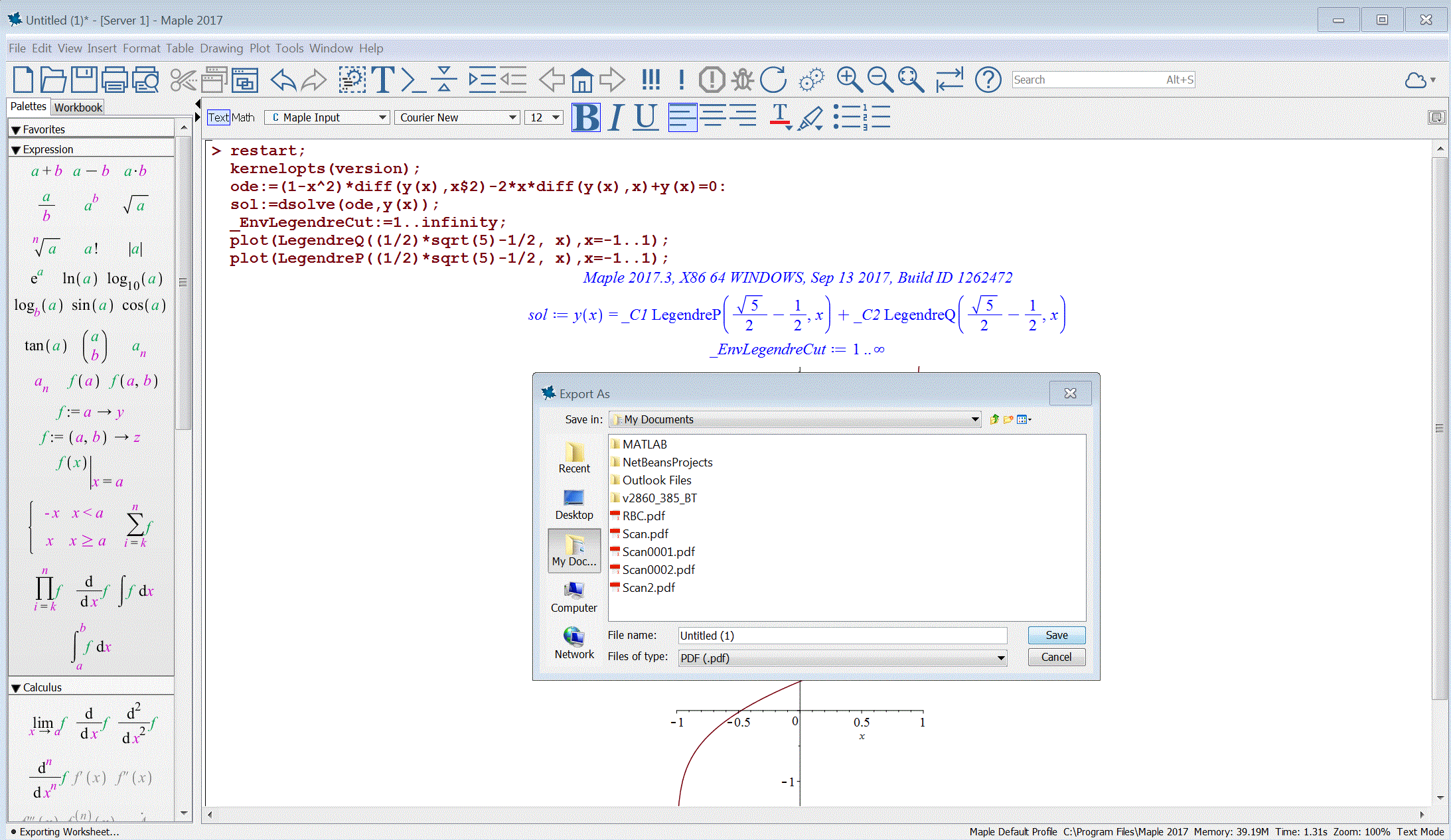
Task: Create a new document with toolbar icon
Action: (23, 80)
